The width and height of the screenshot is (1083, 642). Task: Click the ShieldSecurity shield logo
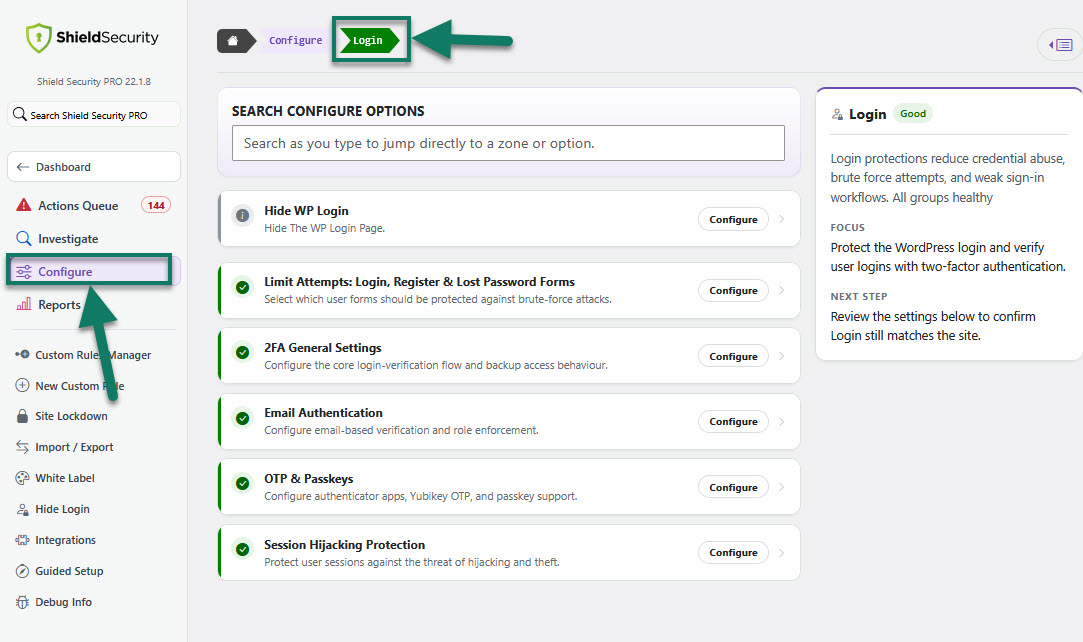pos(39,38)
